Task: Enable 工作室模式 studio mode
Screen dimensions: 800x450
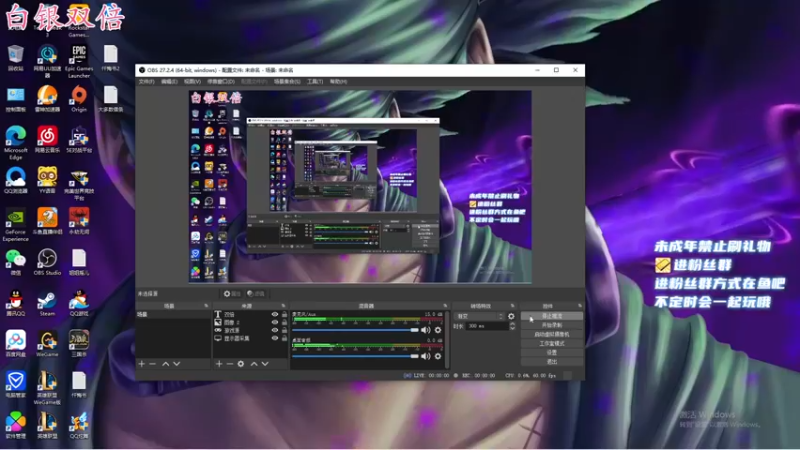Action: click(552, 344)
